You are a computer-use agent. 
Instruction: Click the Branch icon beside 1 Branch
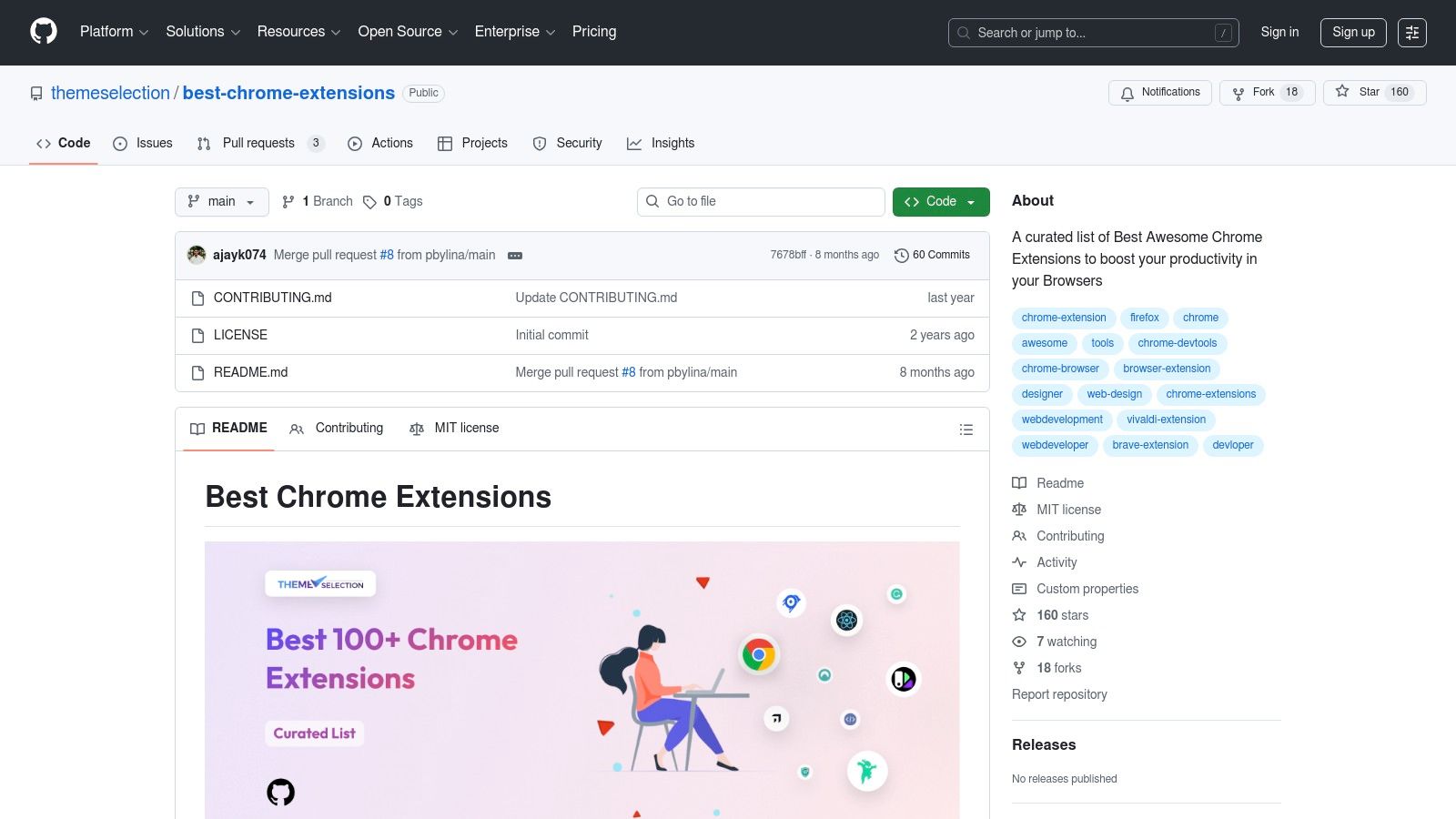point(288,202)
